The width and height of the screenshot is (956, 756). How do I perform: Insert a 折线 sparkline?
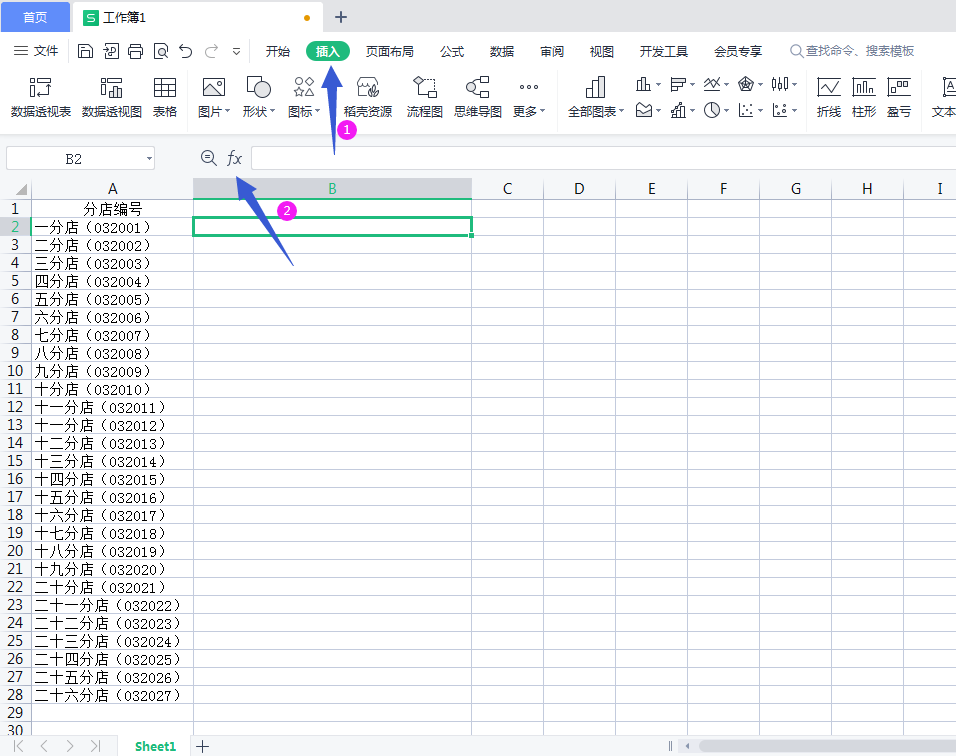829,98
